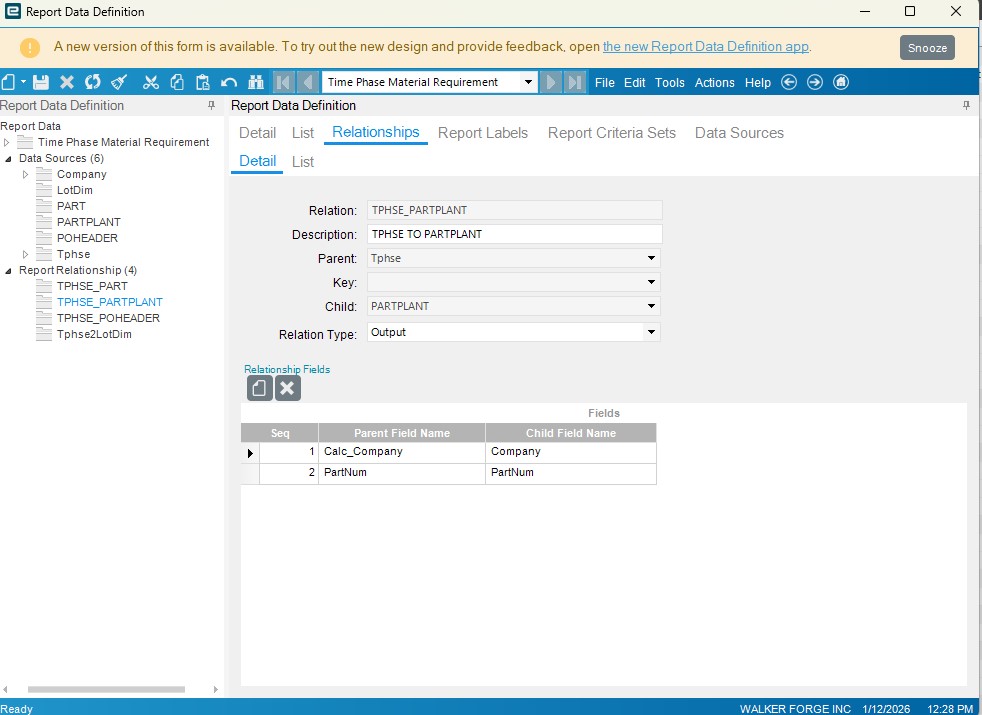Switch to the Report Criteria Sets tab
Image resolution: width=982 pixels, height=715 pixels.
611,133
